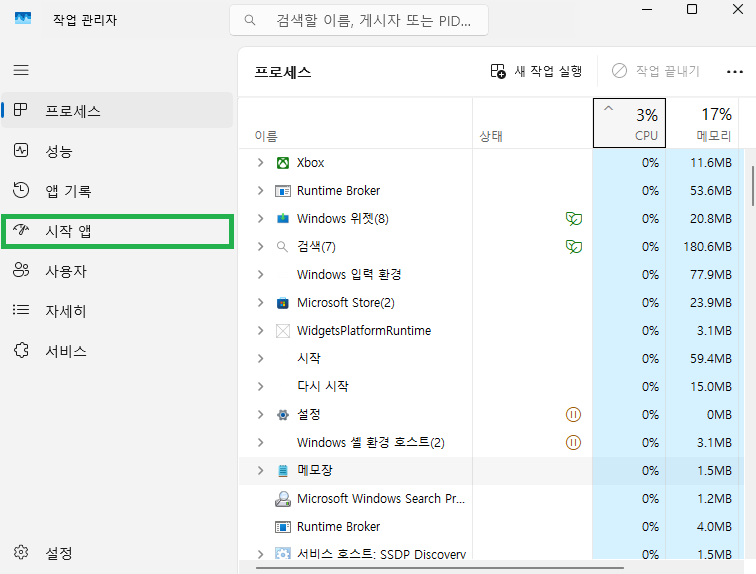The image size is (756, 574).
Task: Expand the Microsoft Store(2) group
Action: (x=260, y=303)
